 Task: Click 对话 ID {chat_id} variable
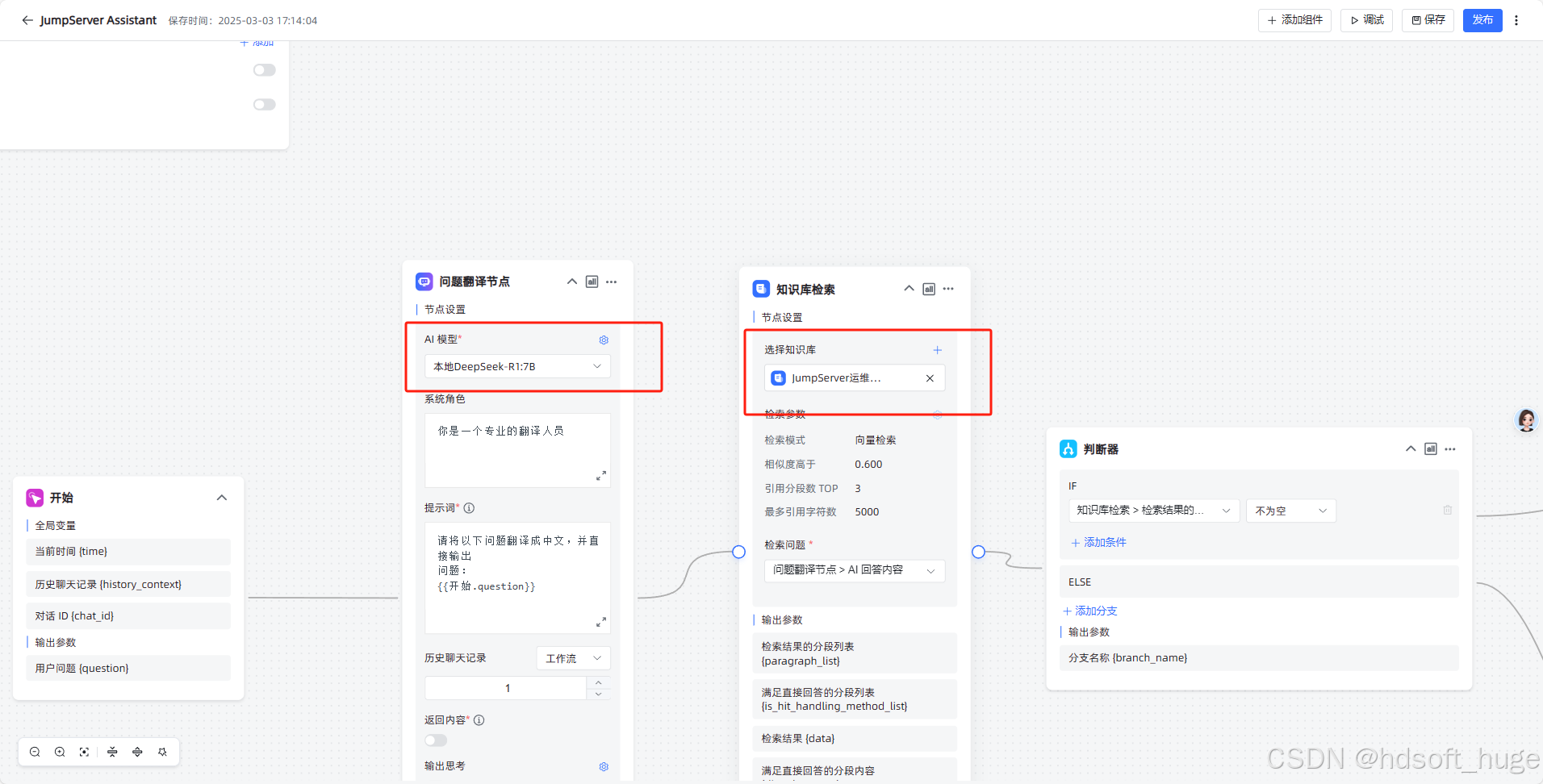pyautogui.click(x=128, y=616)
